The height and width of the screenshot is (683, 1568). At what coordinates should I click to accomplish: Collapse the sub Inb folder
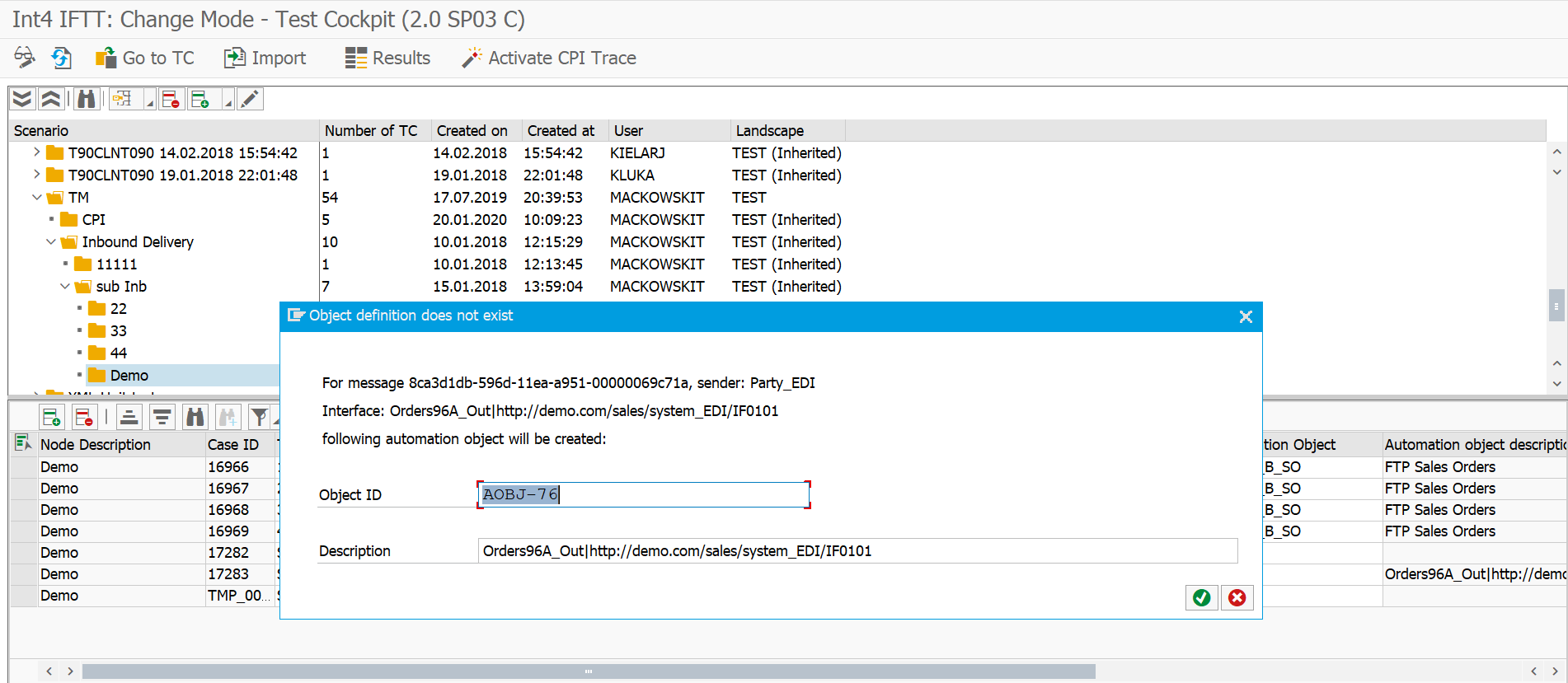[65, 286]
